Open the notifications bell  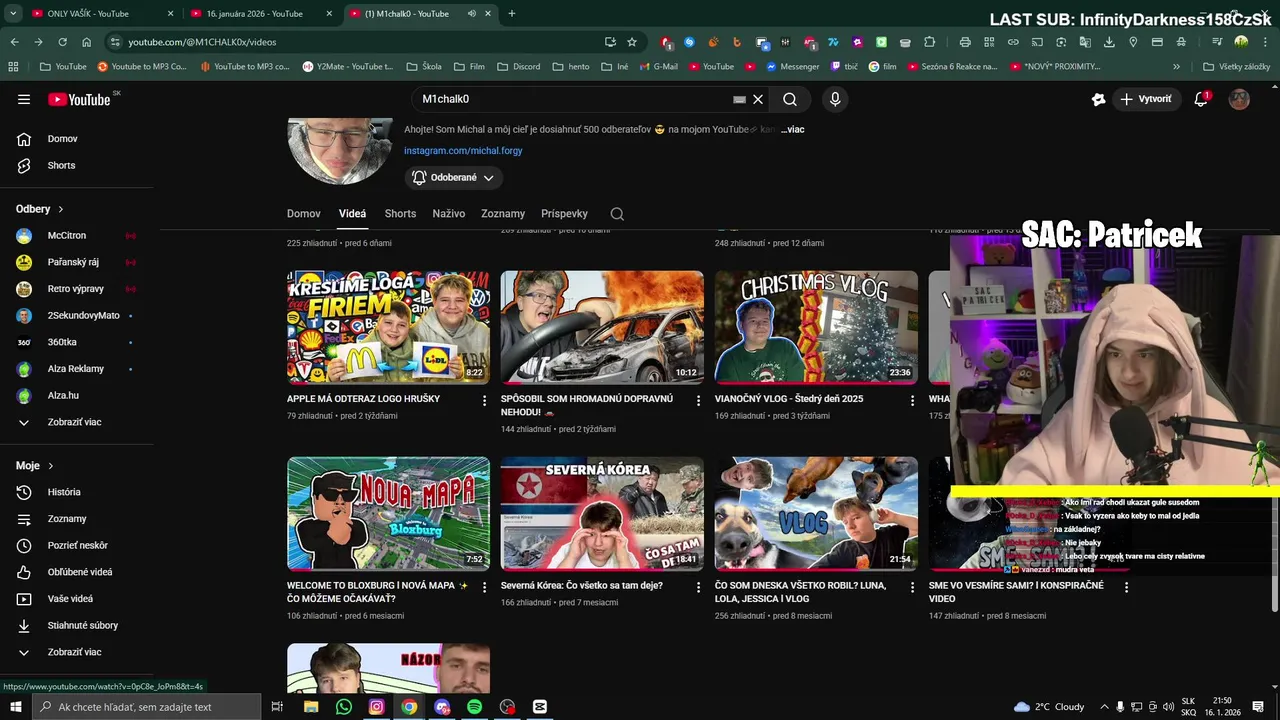1201,99
